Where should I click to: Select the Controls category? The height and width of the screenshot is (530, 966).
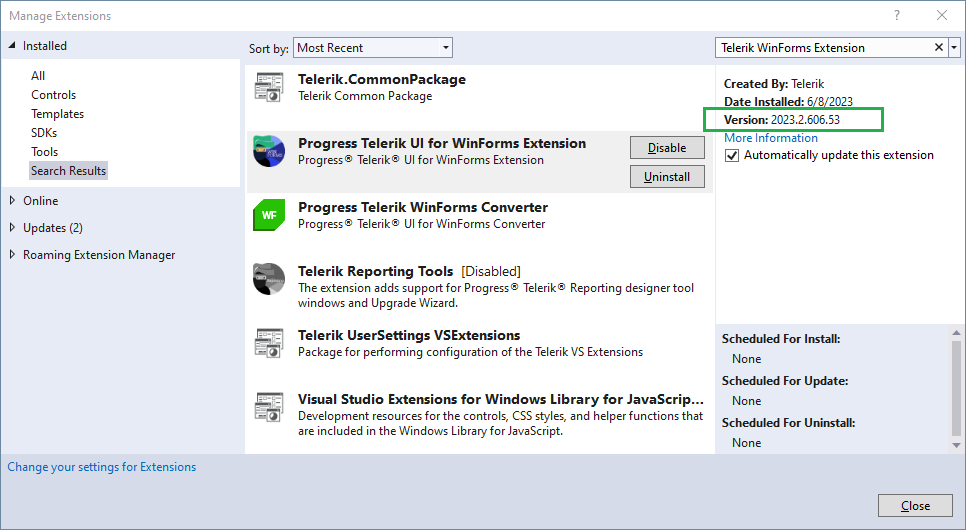click(x=54, y=95)
